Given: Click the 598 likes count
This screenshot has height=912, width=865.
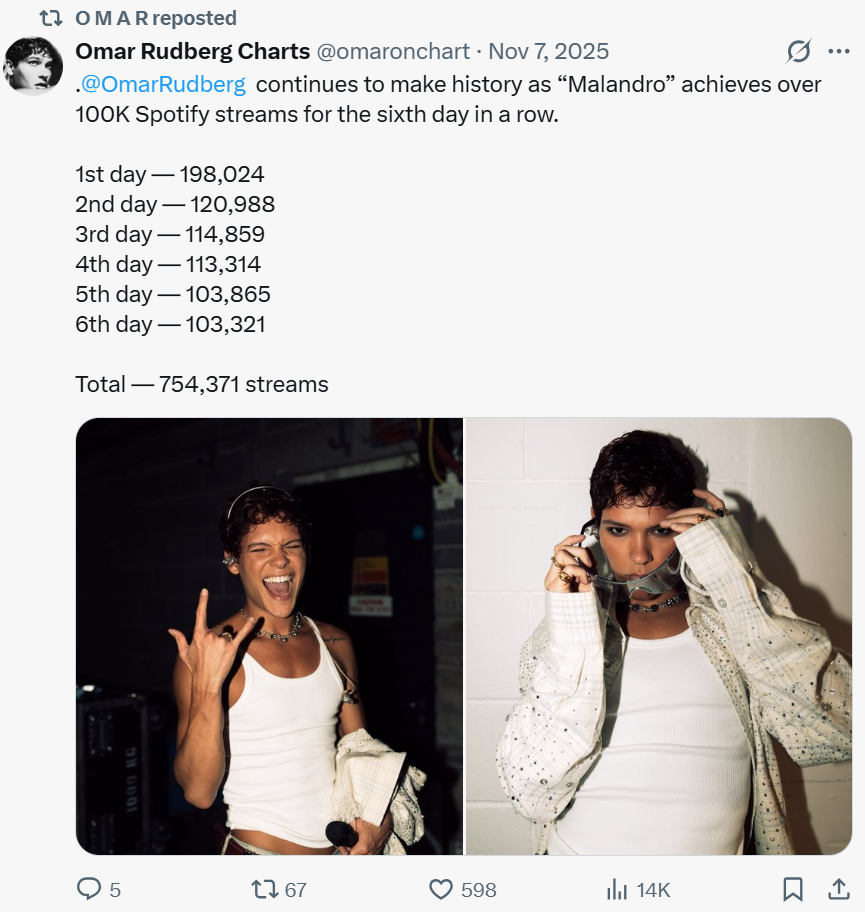Looking at the screenshot, I should 478,889.
